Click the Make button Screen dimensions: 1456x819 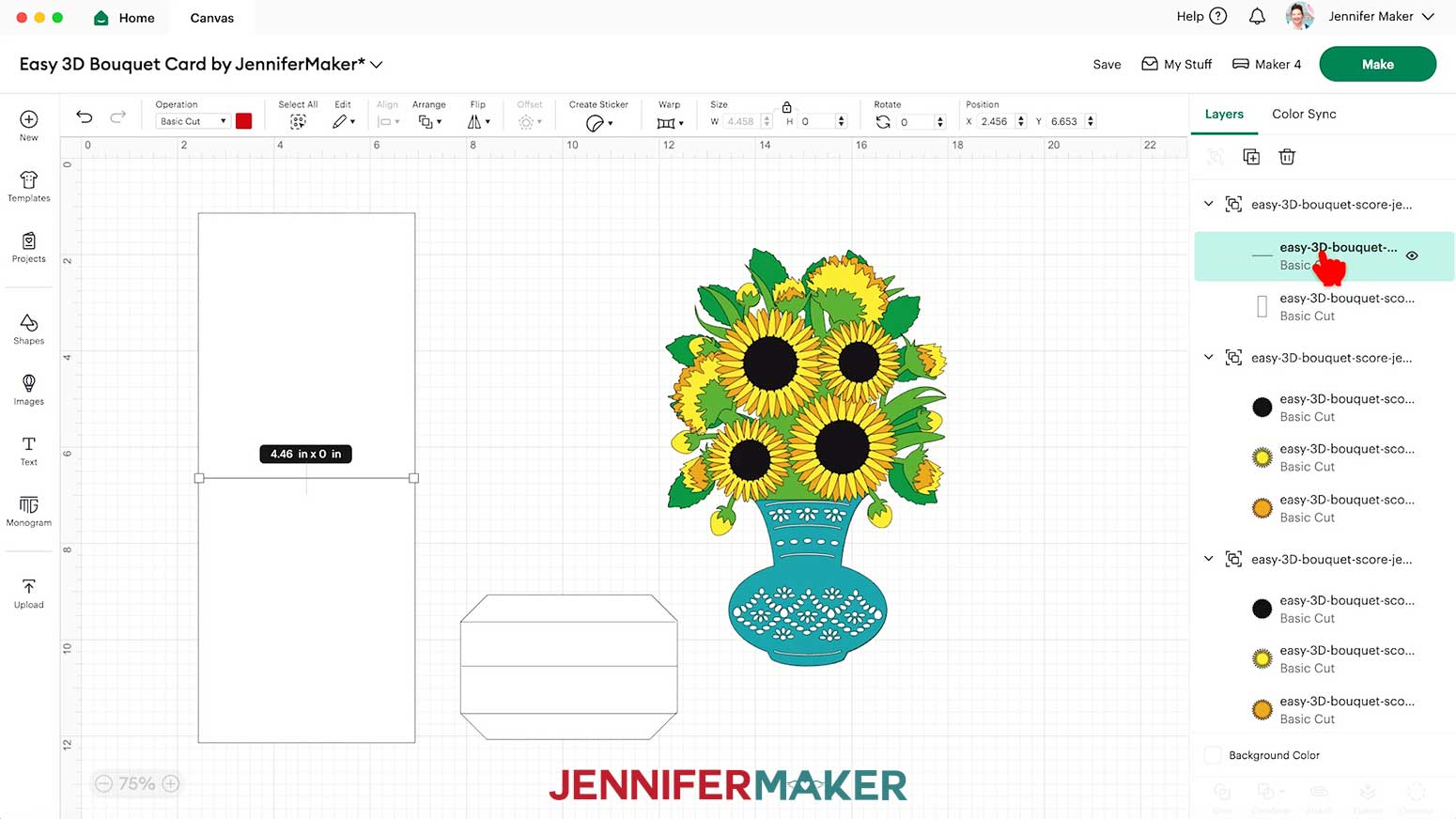[1377, 64]
